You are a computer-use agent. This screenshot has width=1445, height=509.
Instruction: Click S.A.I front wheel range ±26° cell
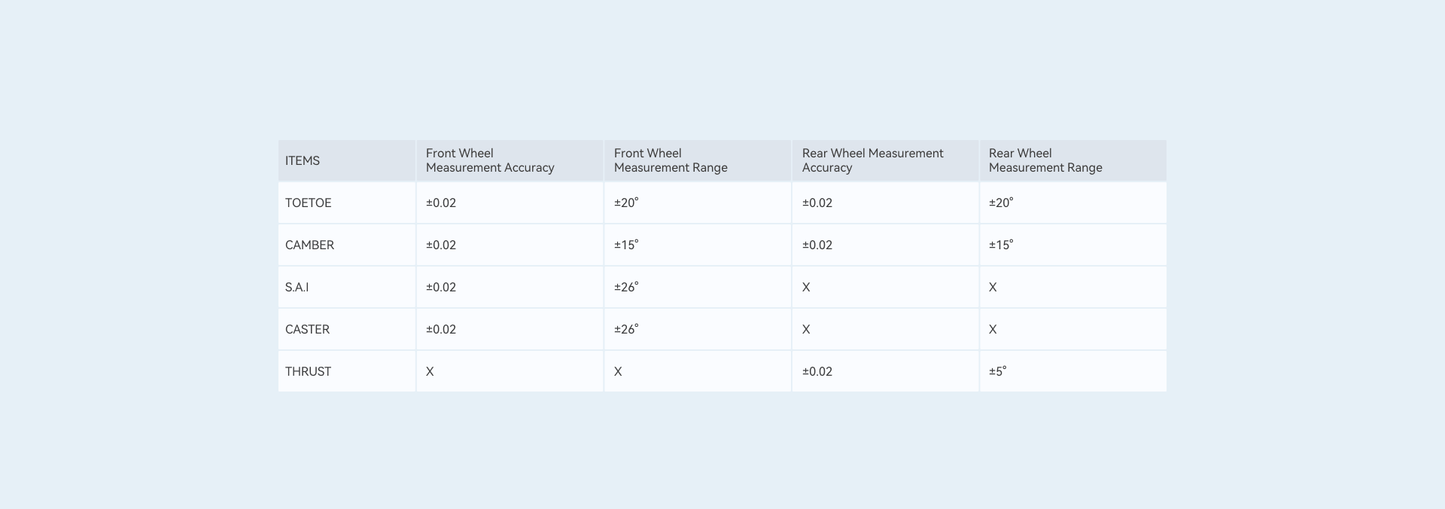click(x=626, y=287)
